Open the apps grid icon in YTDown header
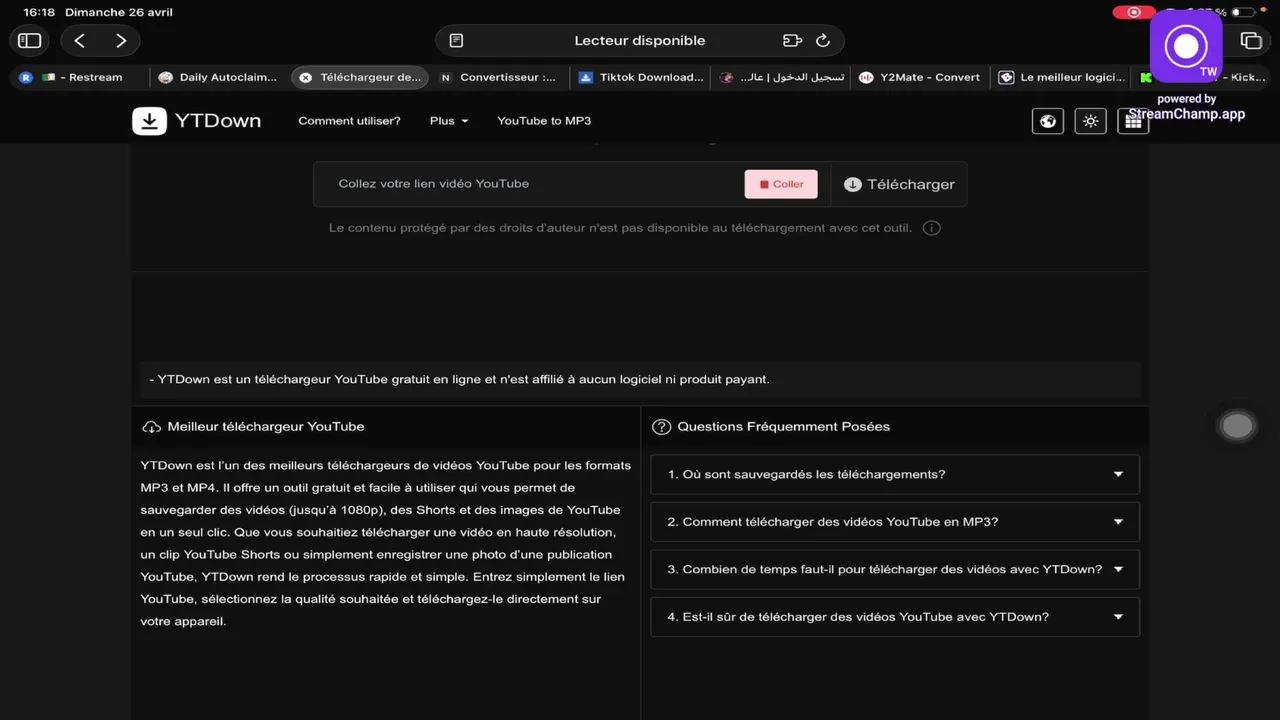Screen dimensions: 1280x720 point(1133,121)
